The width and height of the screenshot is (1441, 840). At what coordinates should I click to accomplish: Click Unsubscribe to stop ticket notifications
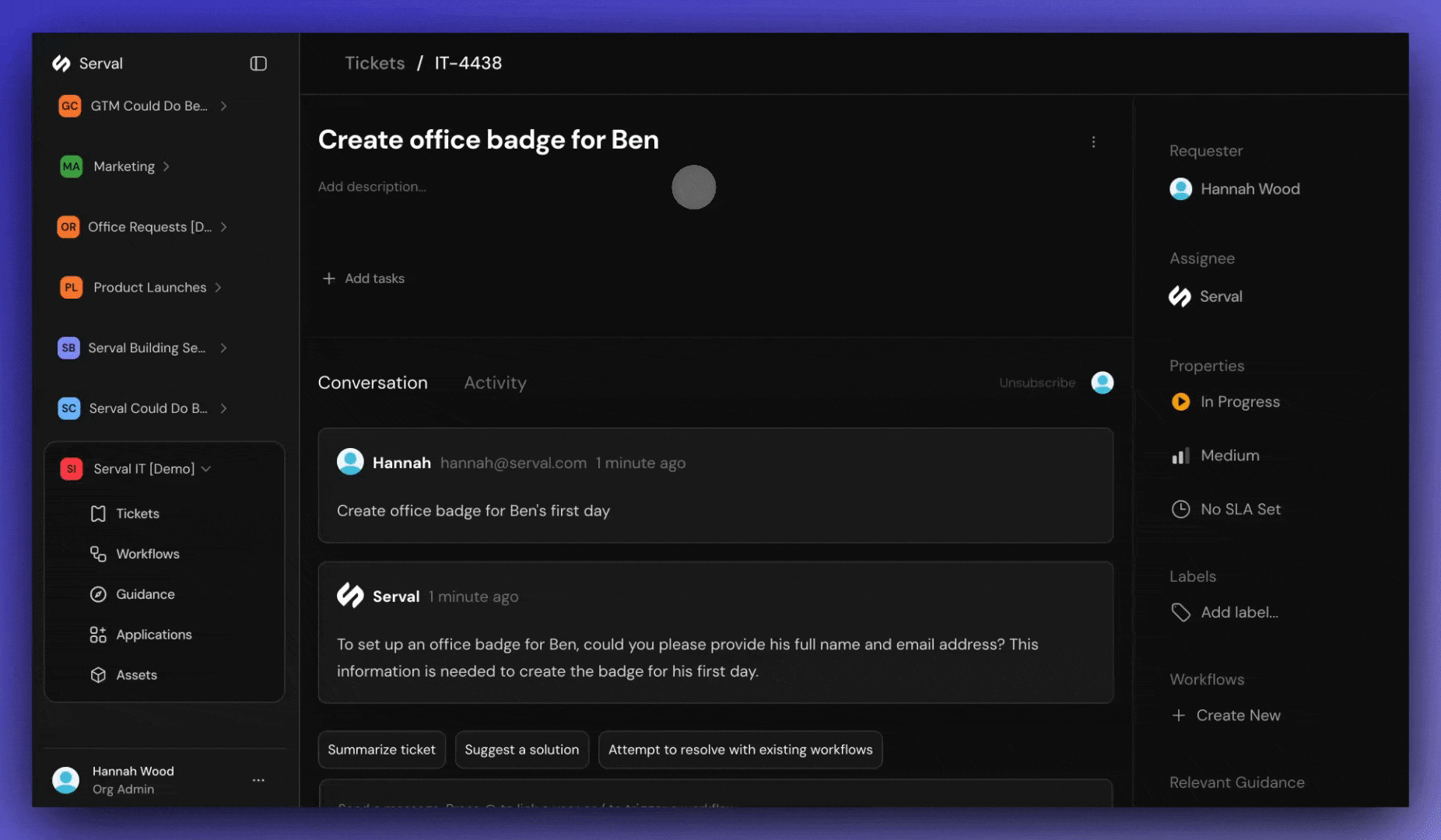(1037, 383)
